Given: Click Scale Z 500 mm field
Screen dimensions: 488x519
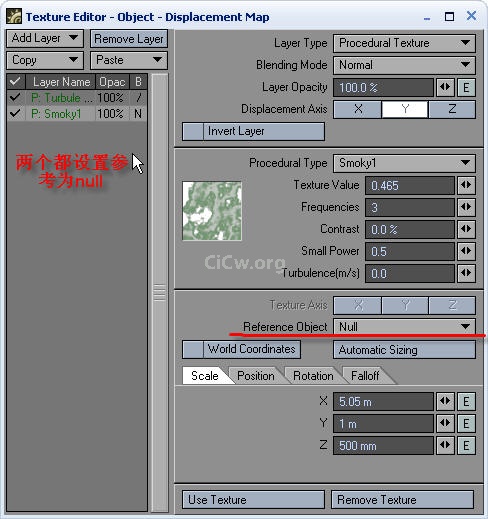Looking at the screenshot, I should [x=383, y=446].
